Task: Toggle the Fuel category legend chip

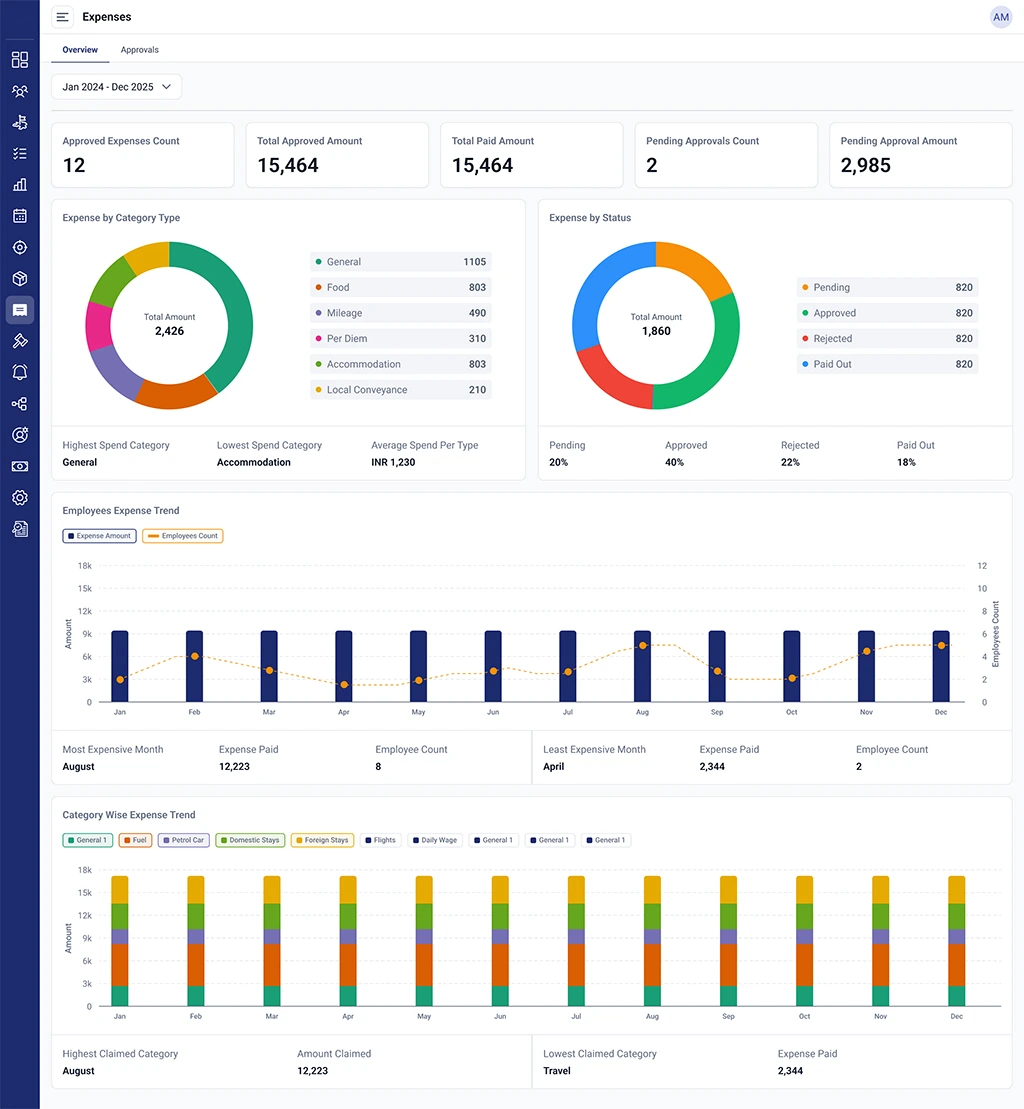Action: tap(136, 840)
